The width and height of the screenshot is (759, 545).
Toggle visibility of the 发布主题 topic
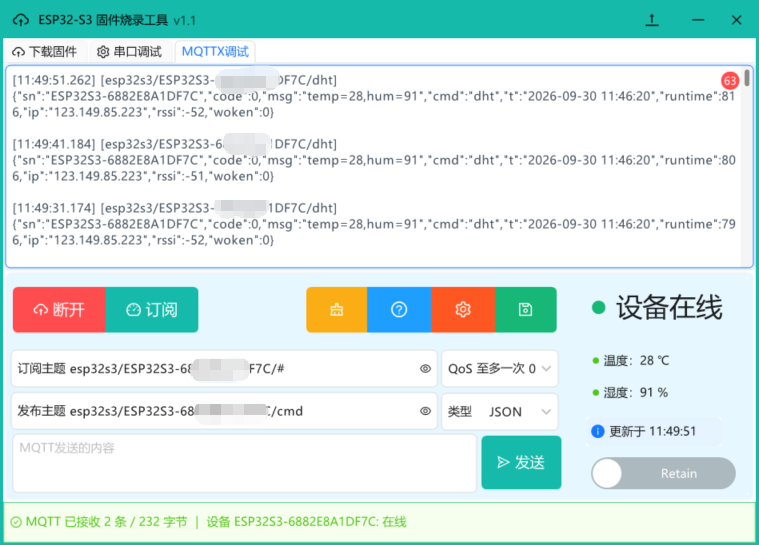425,411
